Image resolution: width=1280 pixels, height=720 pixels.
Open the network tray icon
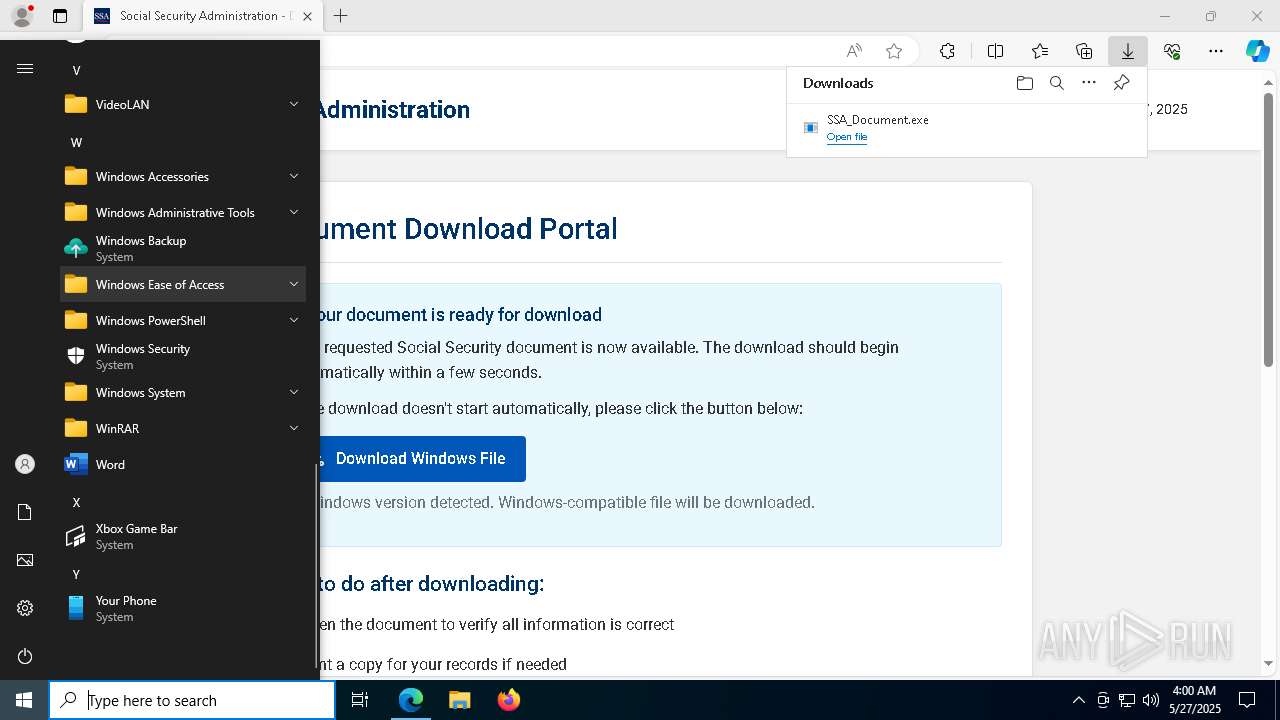pyautogui.click(x=1126, y=700)
